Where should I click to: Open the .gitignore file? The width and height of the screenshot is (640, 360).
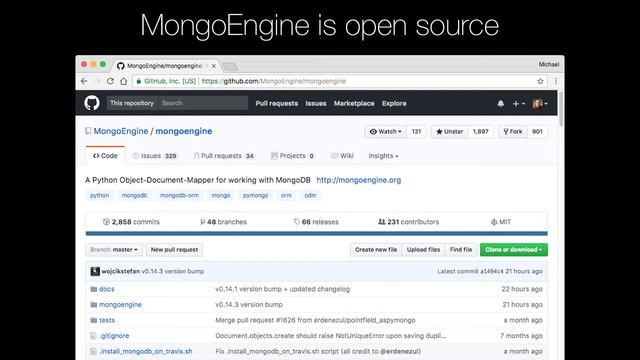tap(114, 336)
